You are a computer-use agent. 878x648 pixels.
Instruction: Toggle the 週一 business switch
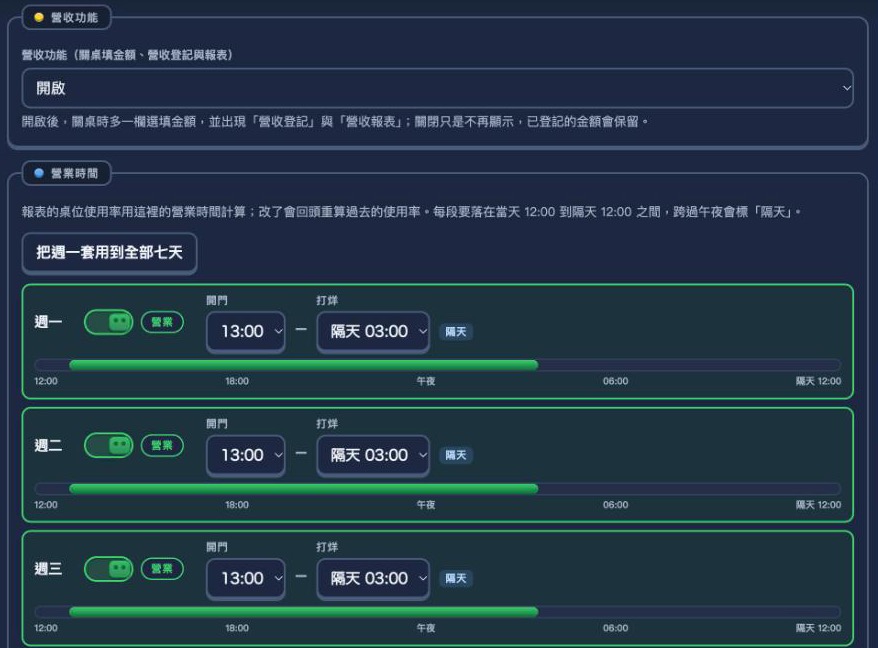click(x=109, y=322)
